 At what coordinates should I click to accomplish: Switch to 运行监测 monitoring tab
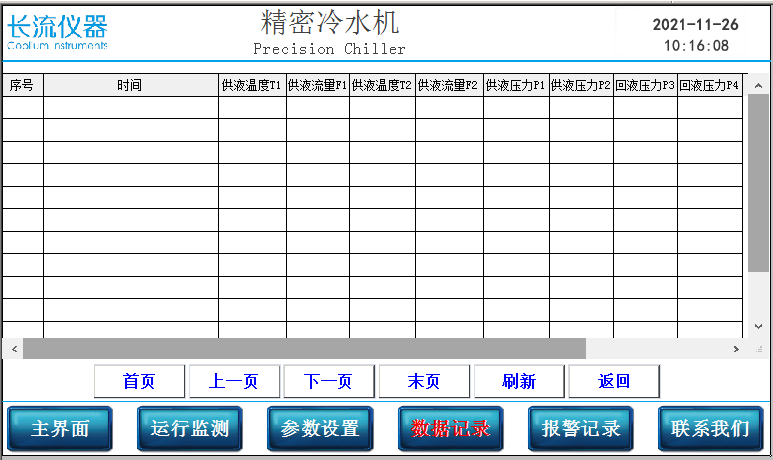[190, 429]
